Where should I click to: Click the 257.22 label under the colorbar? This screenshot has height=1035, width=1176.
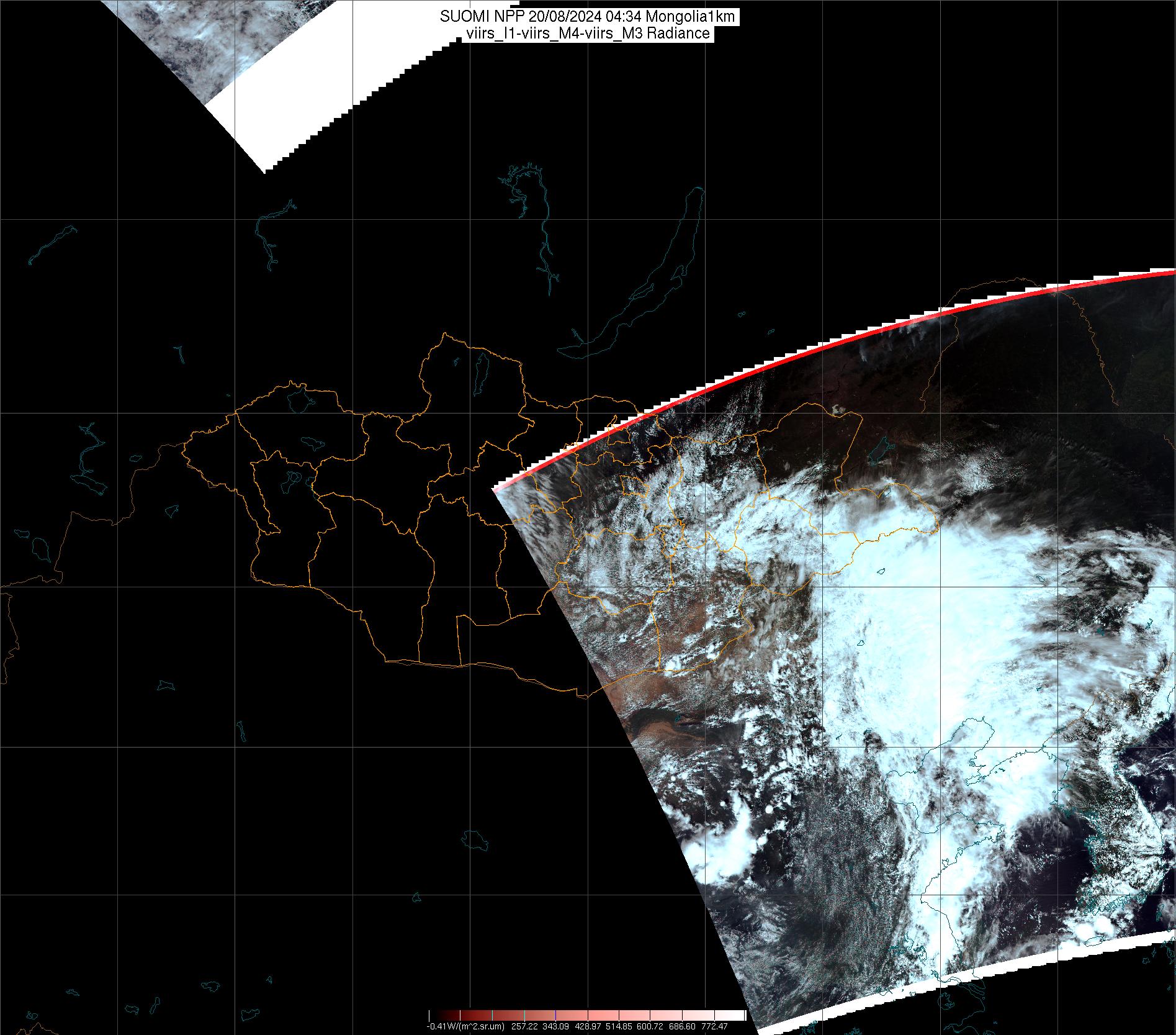tap(524, 1027)
